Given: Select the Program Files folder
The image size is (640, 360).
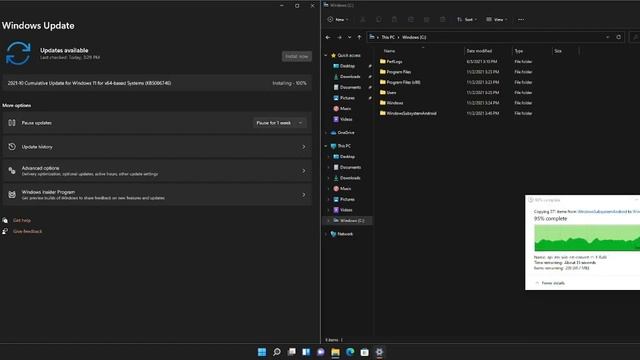Looking at the screenshot, I should 395,72.
